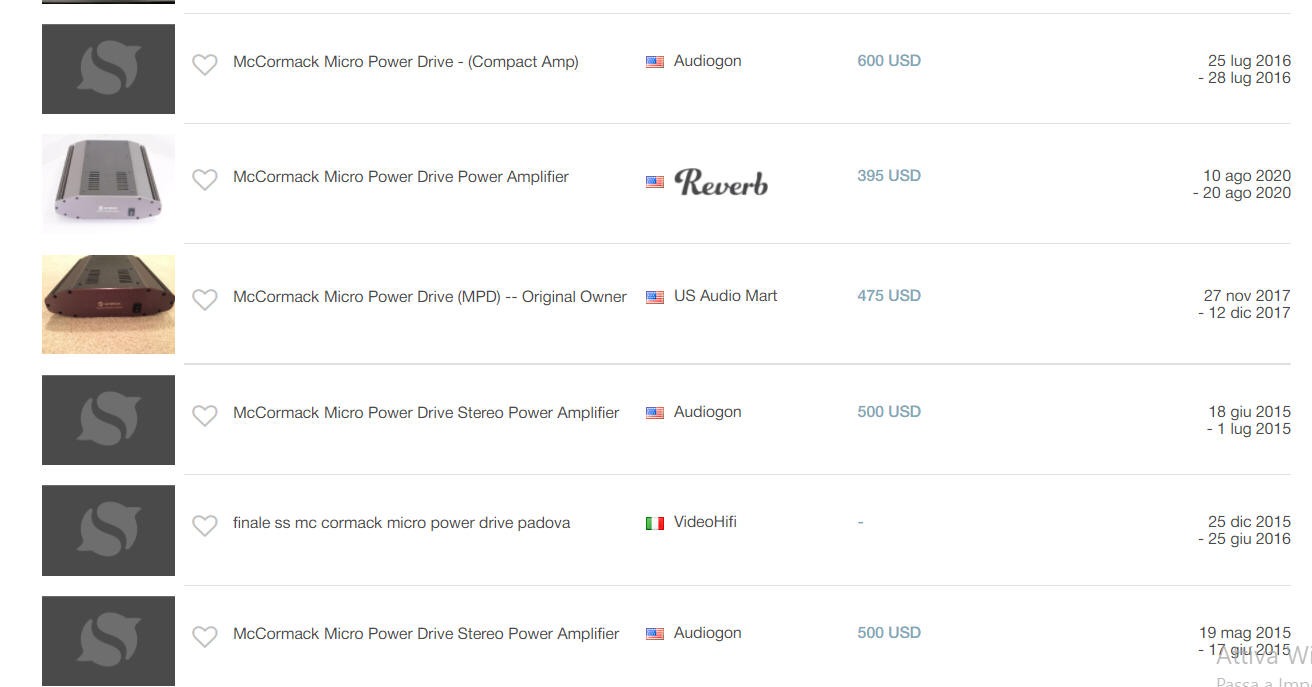Toggle heart on Reverb Power Amplifier listing
1312x687 pixels.
pyautogui.click(x=205, y=180)
